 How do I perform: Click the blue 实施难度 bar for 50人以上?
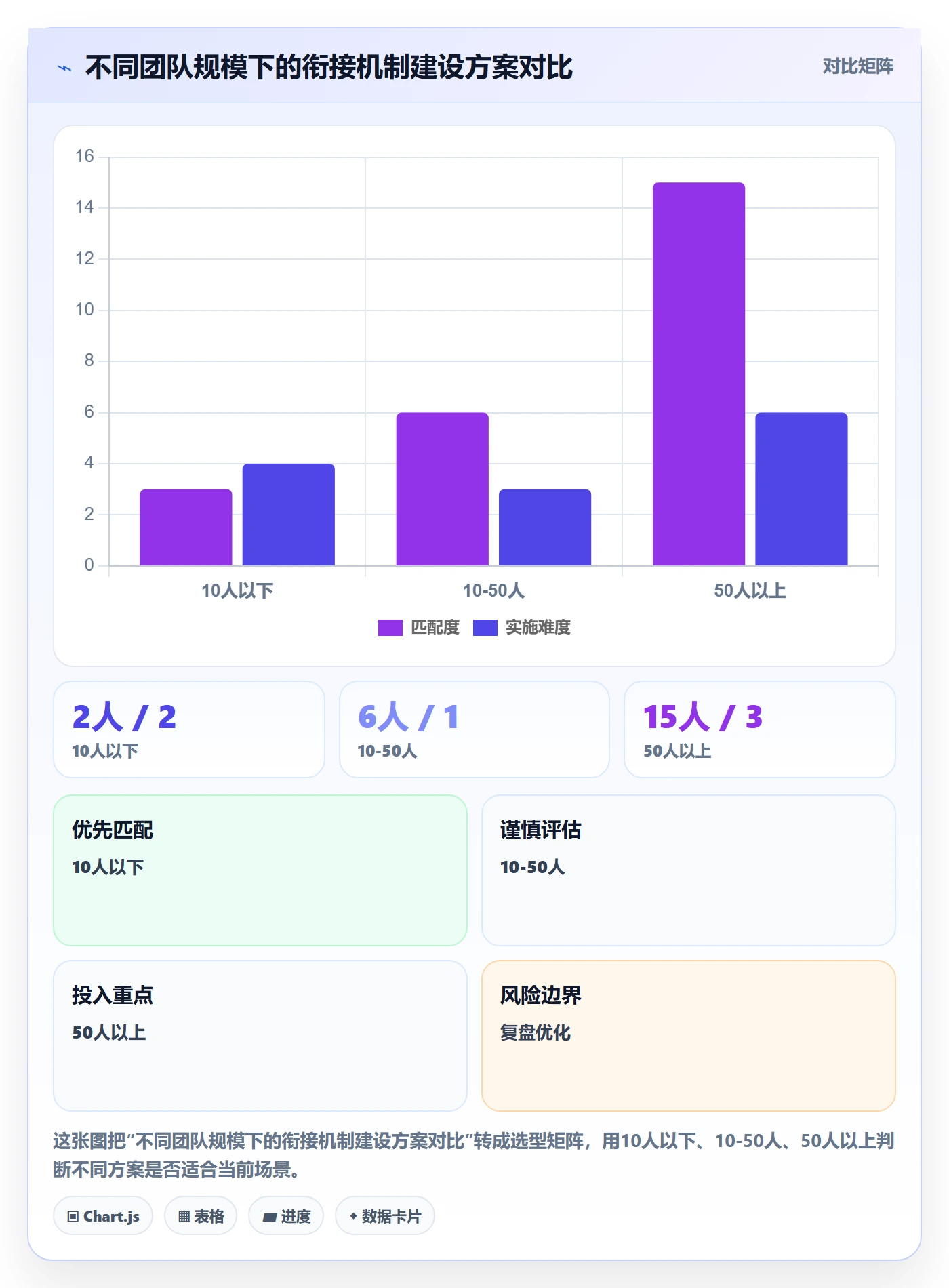pos(801,489)
